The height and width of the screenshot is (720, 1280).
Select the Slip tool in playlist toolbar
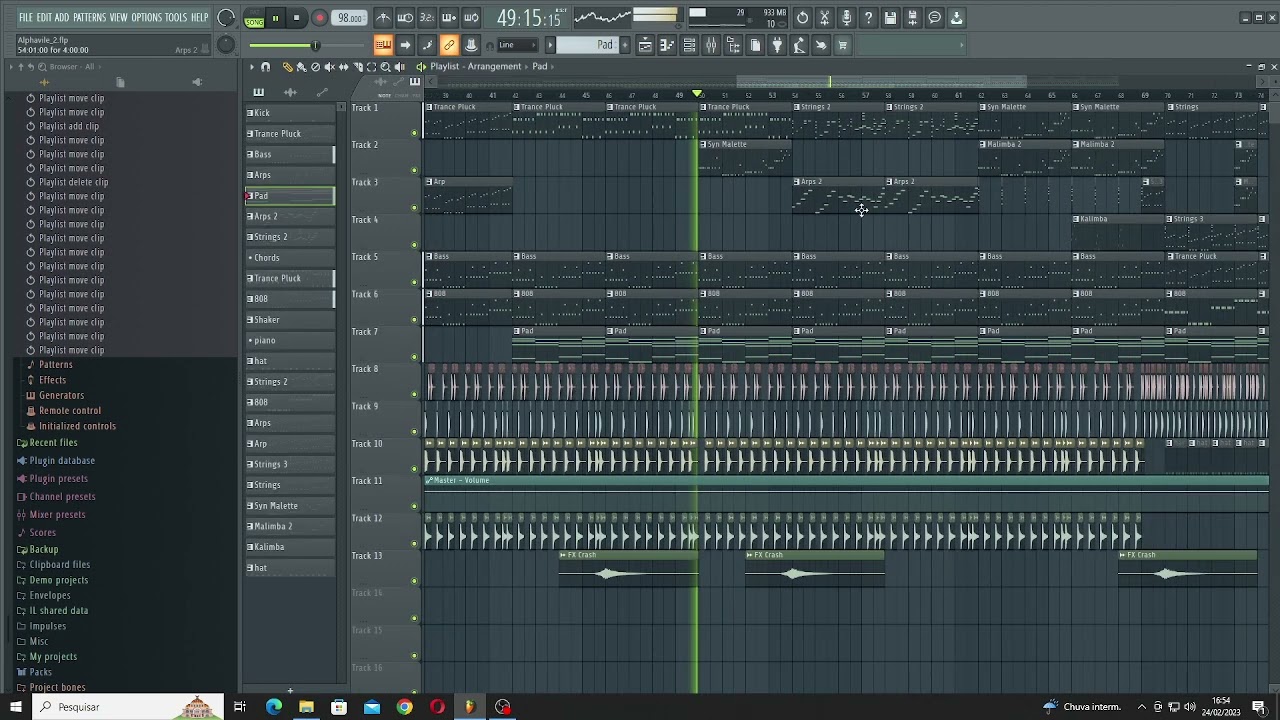pyautogui.click(x=343, y=67)
